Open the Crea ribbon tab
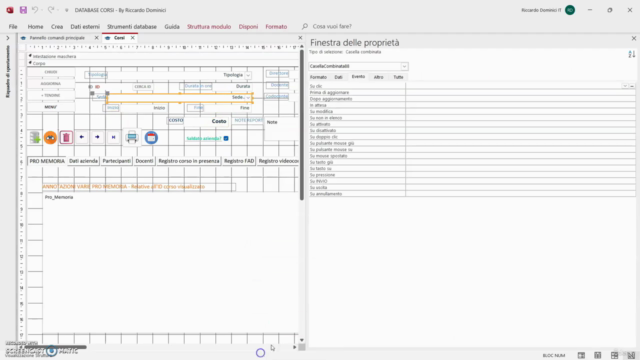 click(x=57, y=27)
